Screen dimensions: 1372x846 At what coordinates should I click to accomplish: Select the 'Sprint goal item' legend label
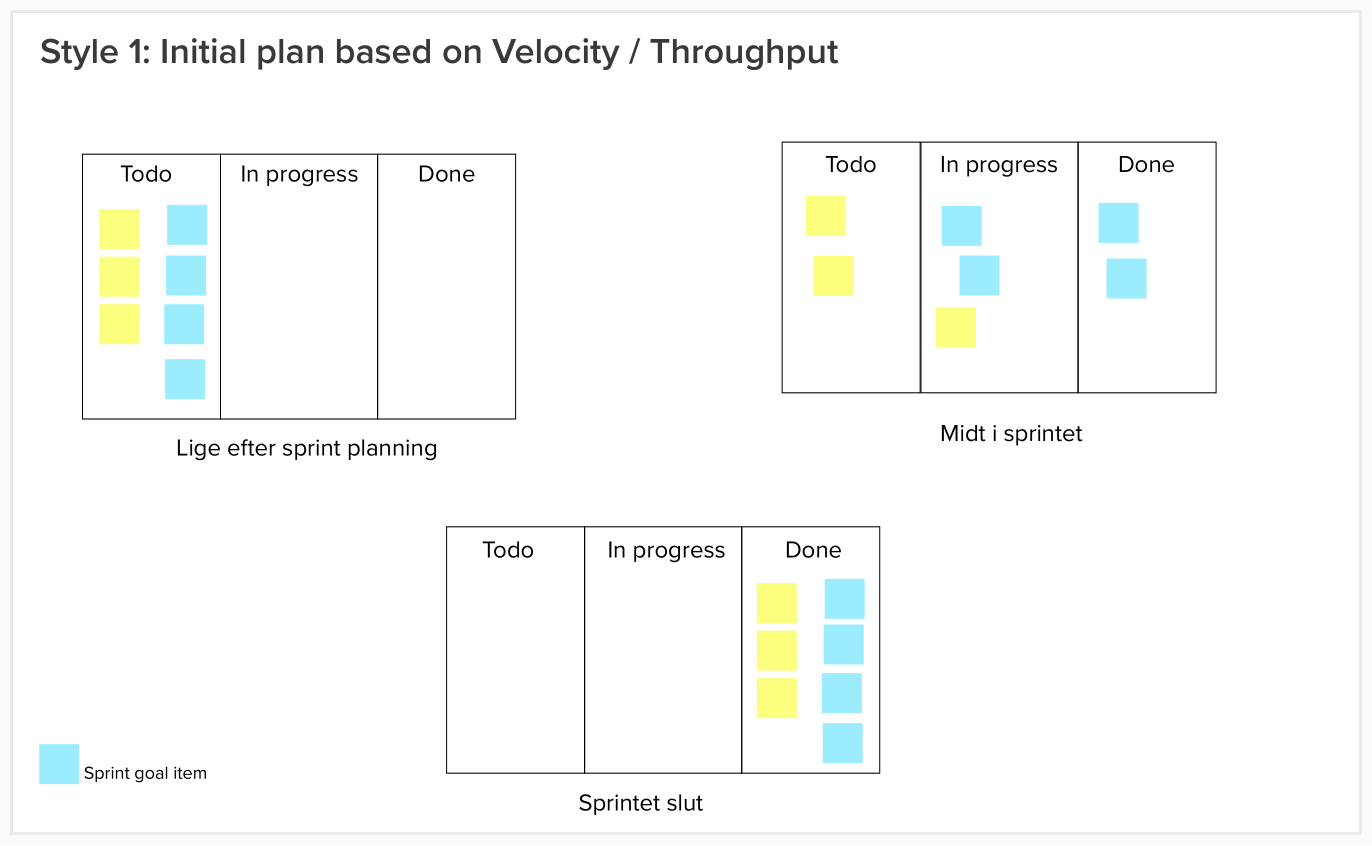(x=145, y=773)
